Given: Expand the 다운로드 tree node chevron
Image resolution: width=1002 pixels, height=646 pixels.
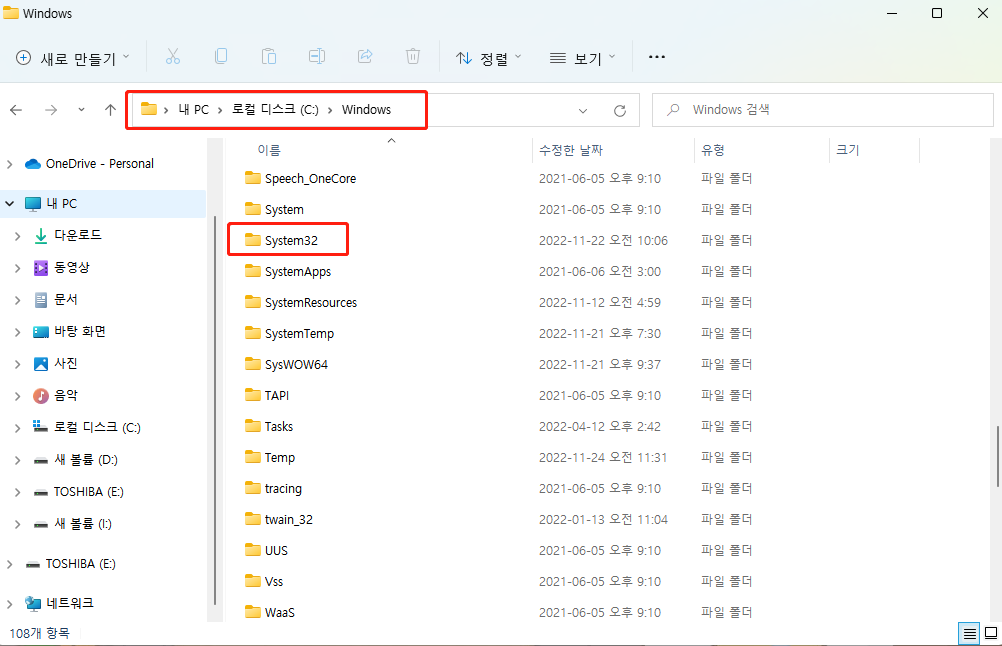Looking at the screenshot, I should click(17, 236).
